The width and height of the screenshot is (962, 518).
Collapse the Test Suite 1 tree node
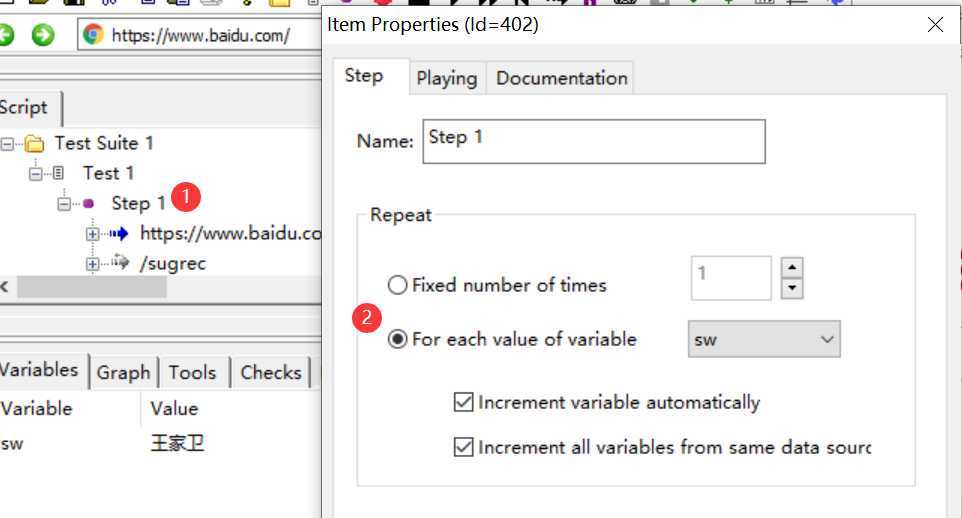coord(7,144)
